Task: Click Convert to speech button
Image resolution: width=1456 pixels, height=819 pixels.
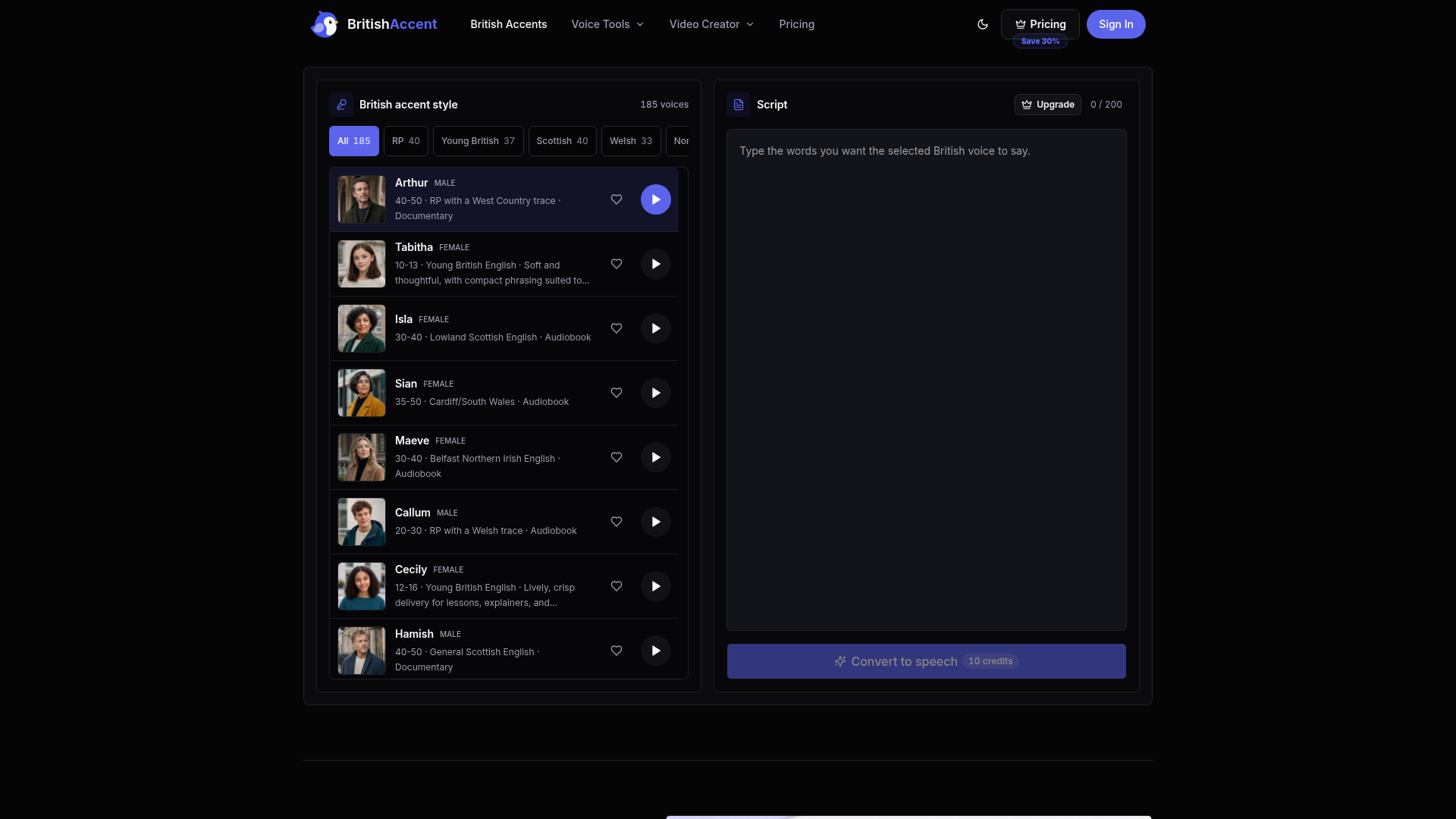Action: pos(927,661)
